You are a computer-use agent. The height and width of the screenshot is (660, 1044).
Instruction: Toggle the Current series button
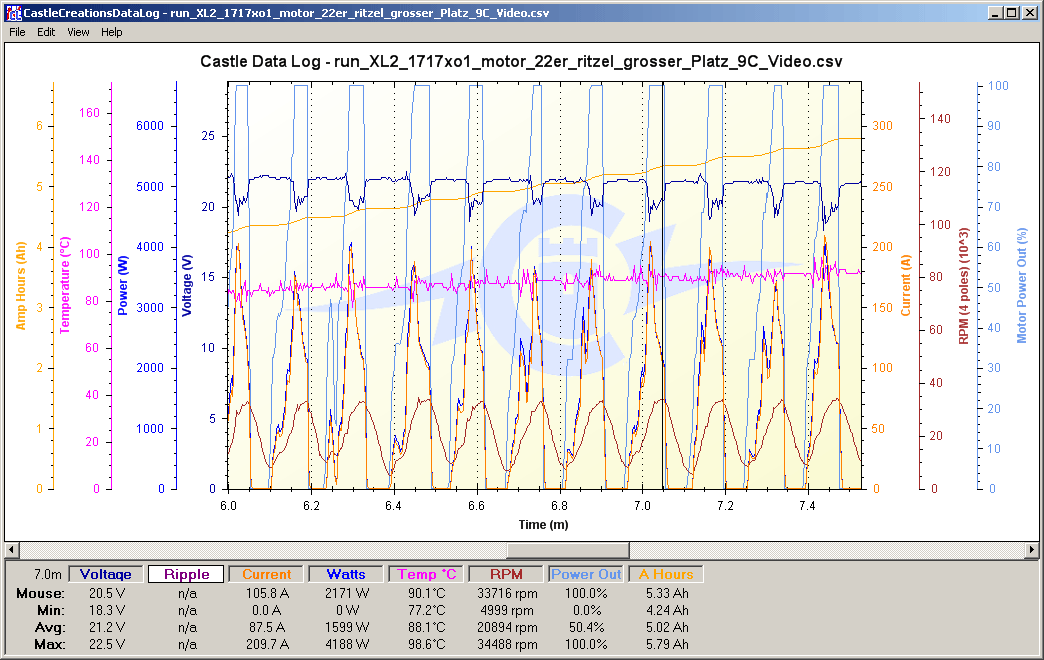click(x=266, y=574)
